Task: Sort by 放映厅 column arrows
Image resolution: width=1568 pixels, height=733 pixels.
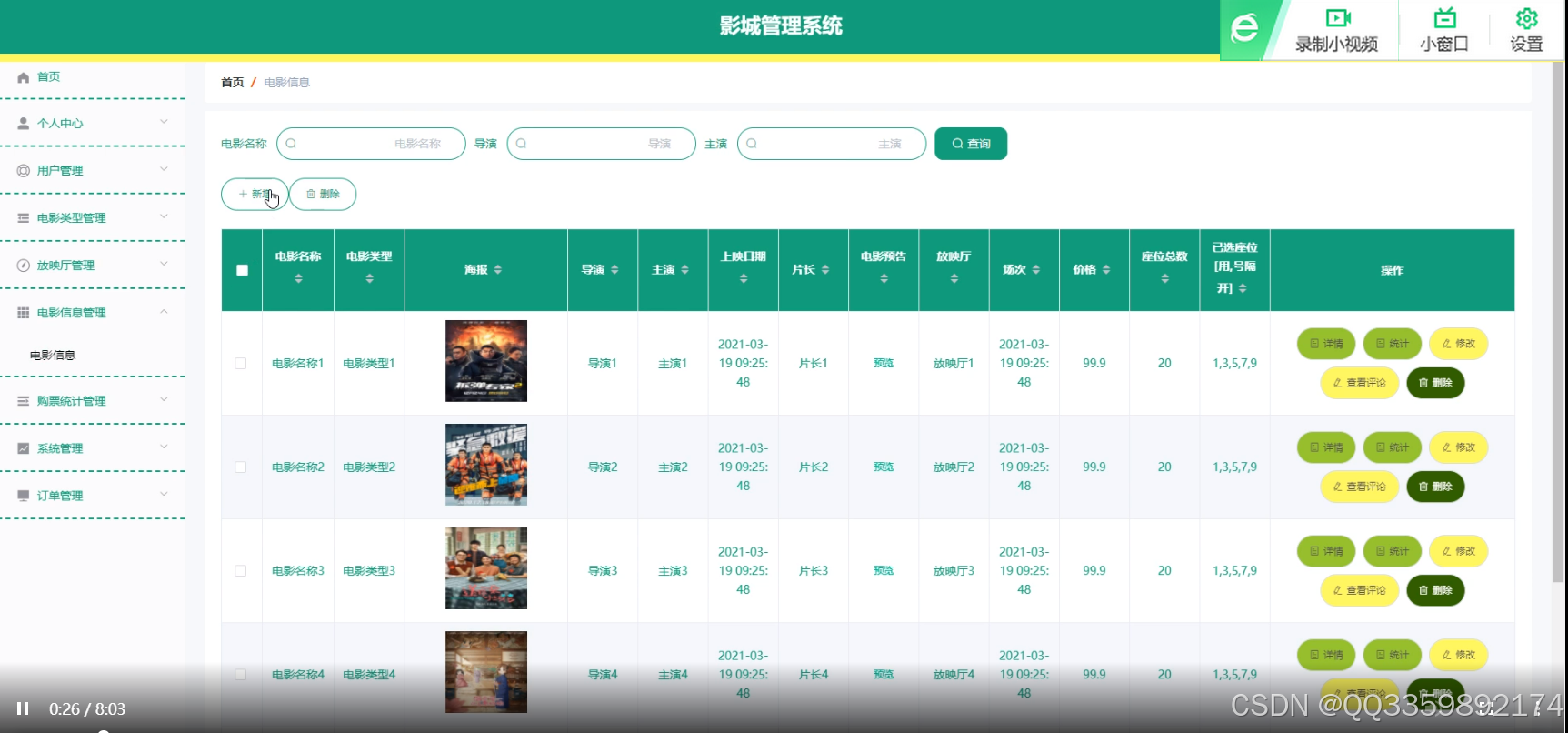Action: [x=954, y=279]
